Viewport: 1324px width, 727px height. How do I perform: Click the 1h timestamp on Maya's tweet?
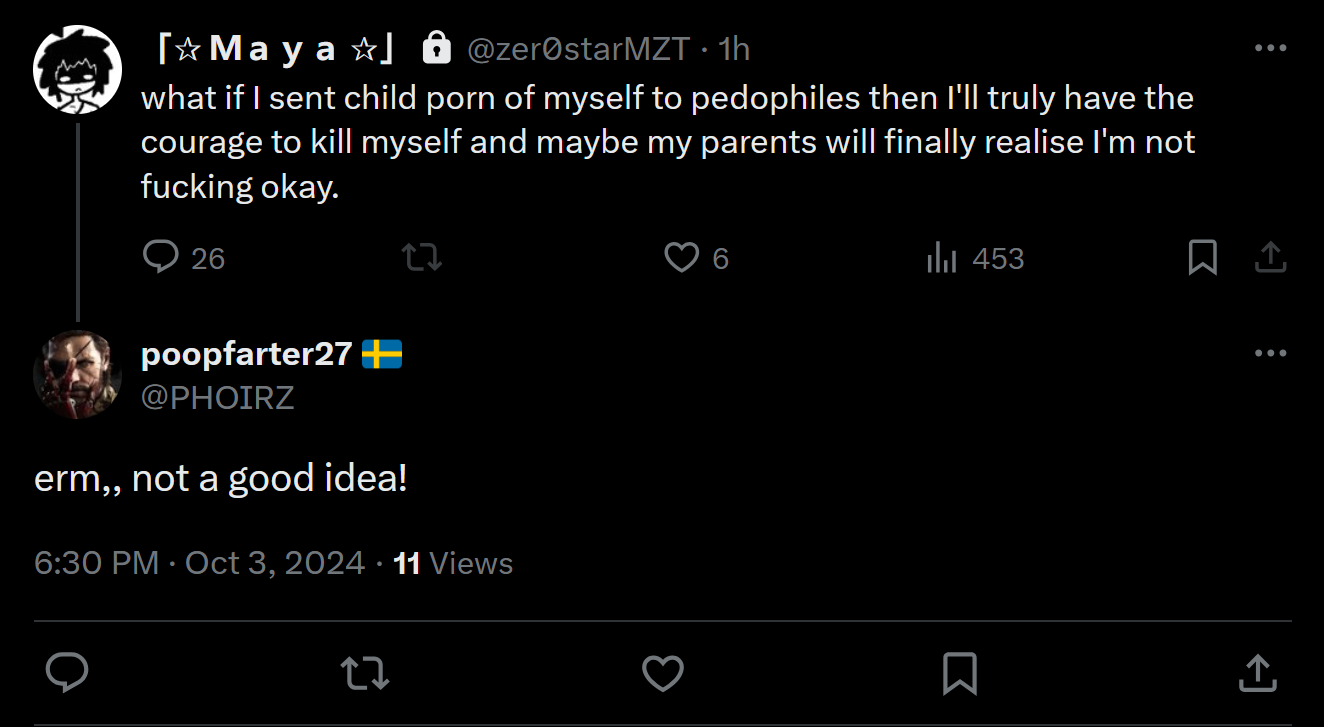(734, 49)
